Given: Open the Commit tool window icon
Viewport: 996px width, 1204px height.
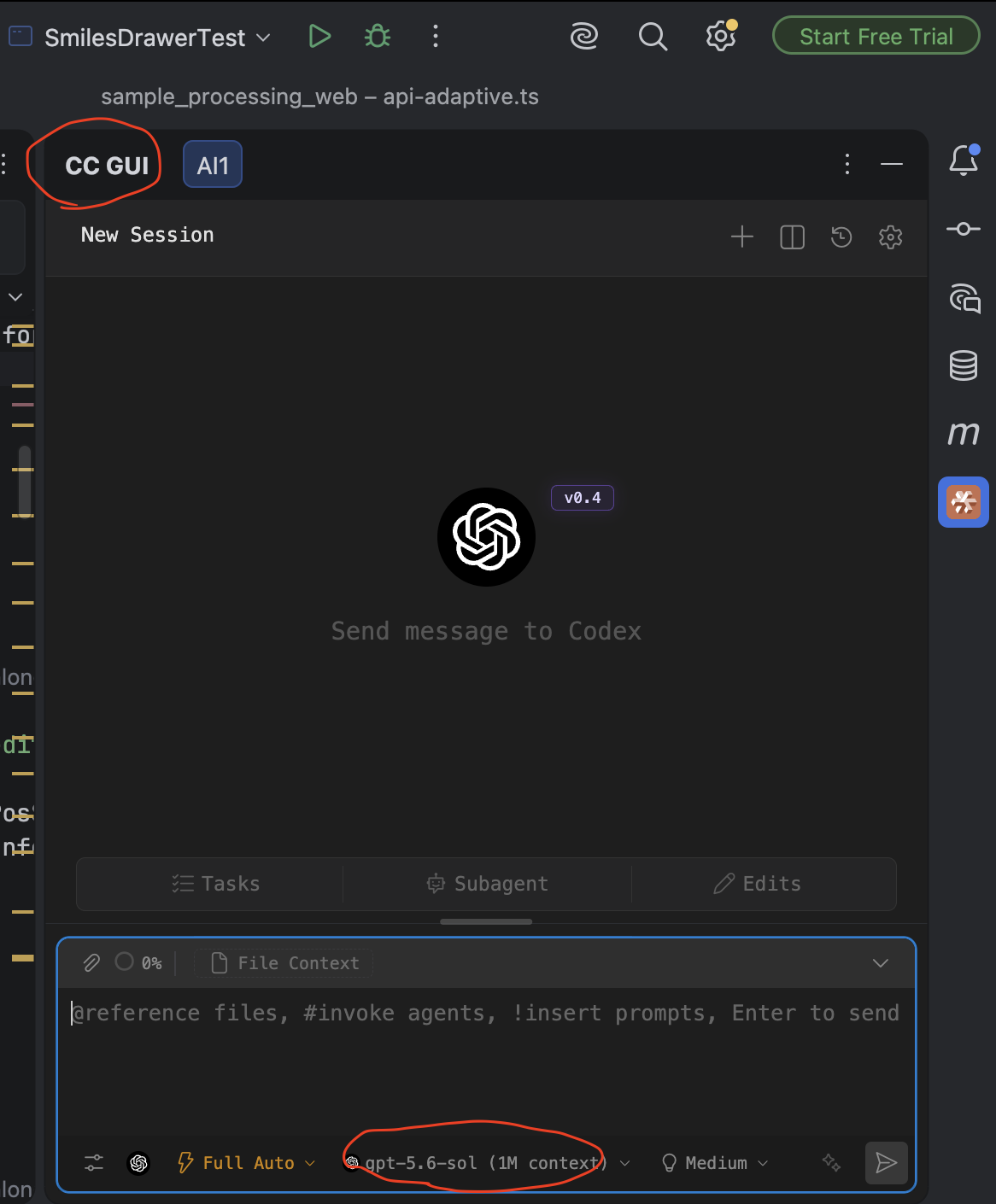Looking at the screenshot, I should pyautogui.click(x=964, y=229).
